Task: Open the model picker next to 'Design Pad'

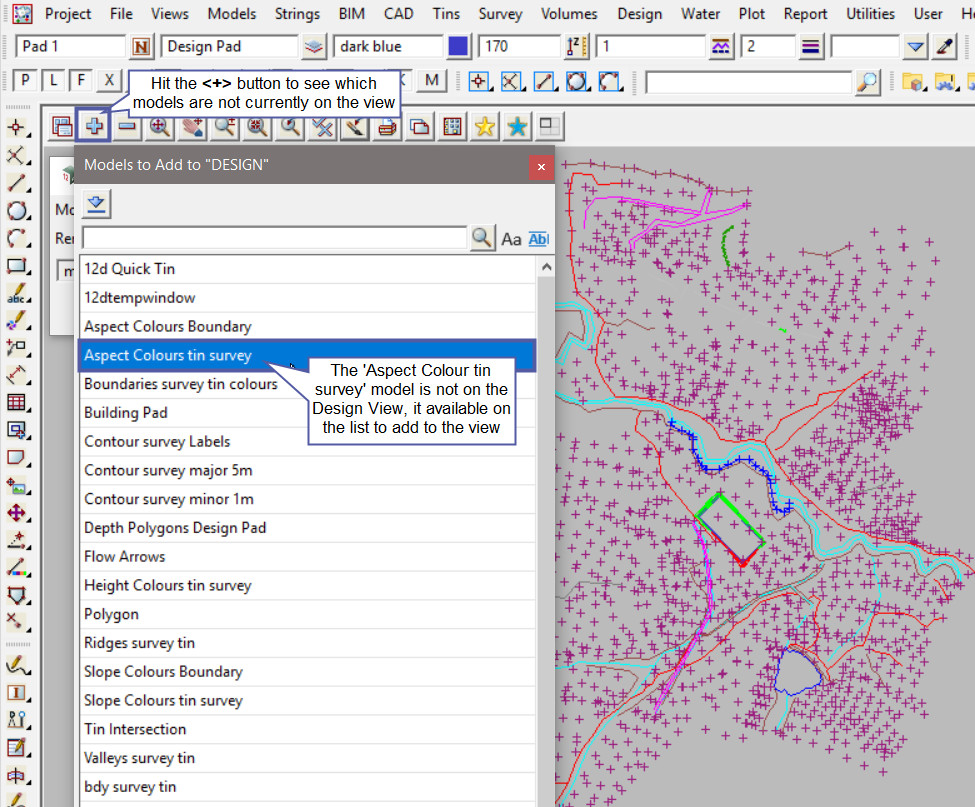Action: pos(314,47)
